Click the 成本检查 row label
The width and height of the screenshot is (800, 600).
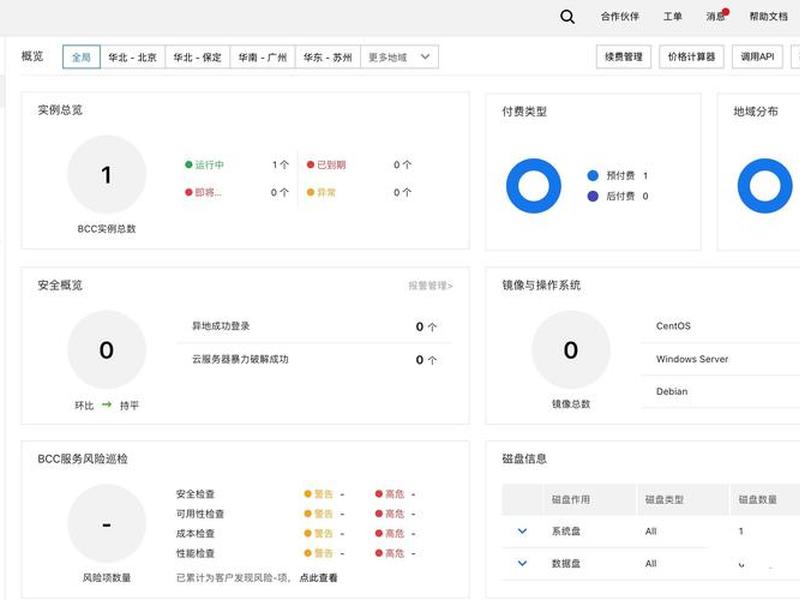pyautogui.click(x=195, y=533)
